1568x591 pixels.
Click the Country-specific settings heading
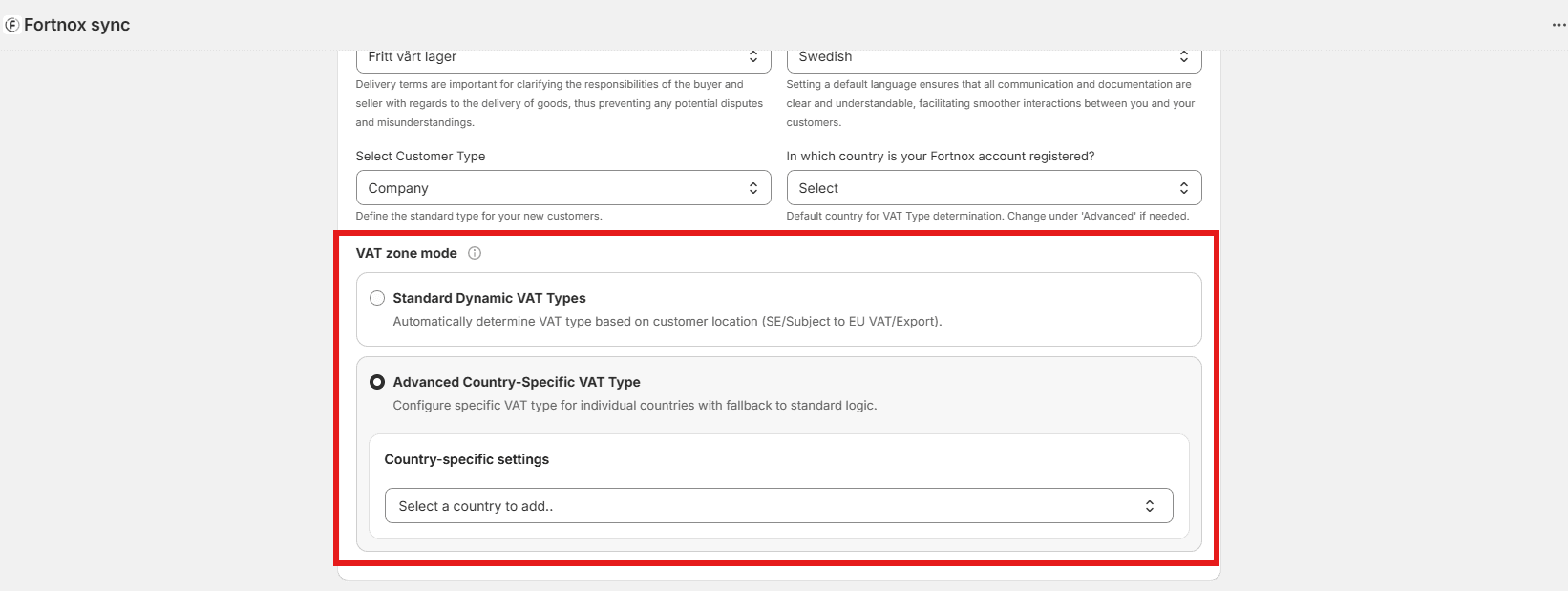point(466,459)
